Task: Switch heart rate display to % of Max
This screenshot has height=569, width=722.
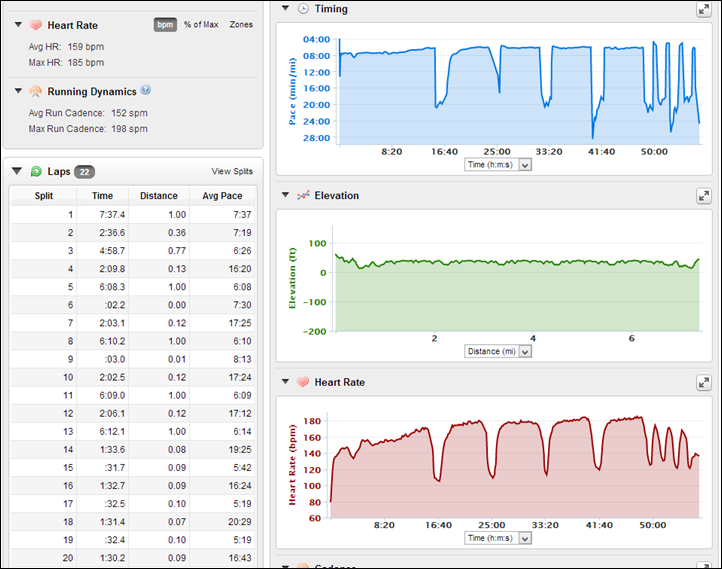Action: (201, 24)
